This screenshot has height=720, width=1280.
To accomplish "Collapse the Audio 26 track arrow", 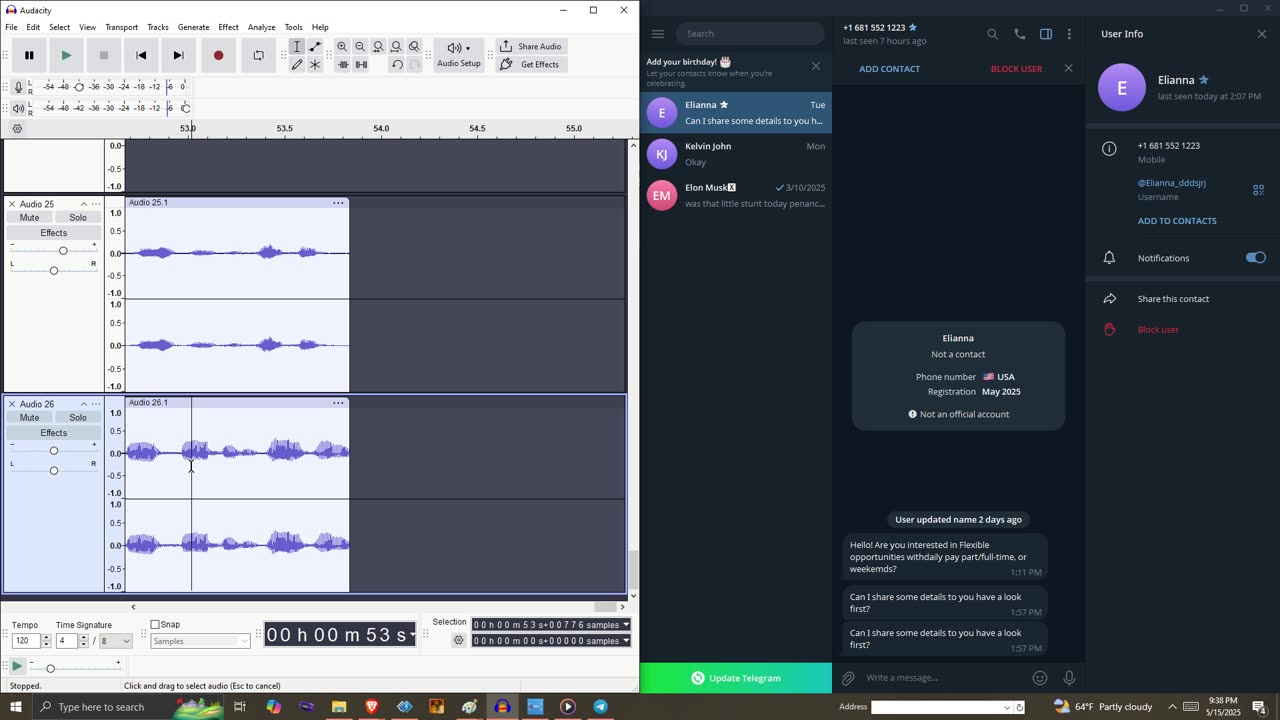I will 84,404.
